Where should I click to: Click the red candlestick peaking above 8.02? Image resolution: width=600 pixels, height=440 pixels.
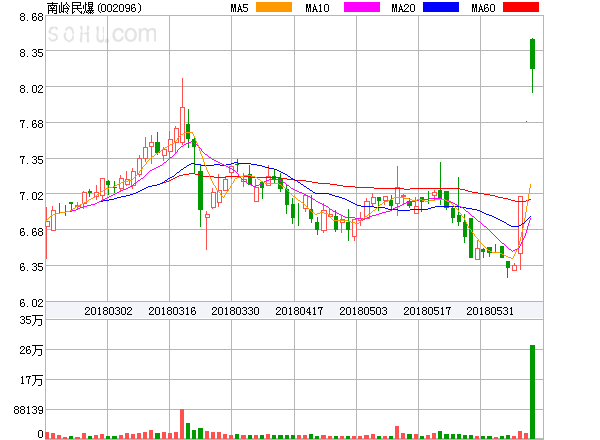(x=183, y=111)
